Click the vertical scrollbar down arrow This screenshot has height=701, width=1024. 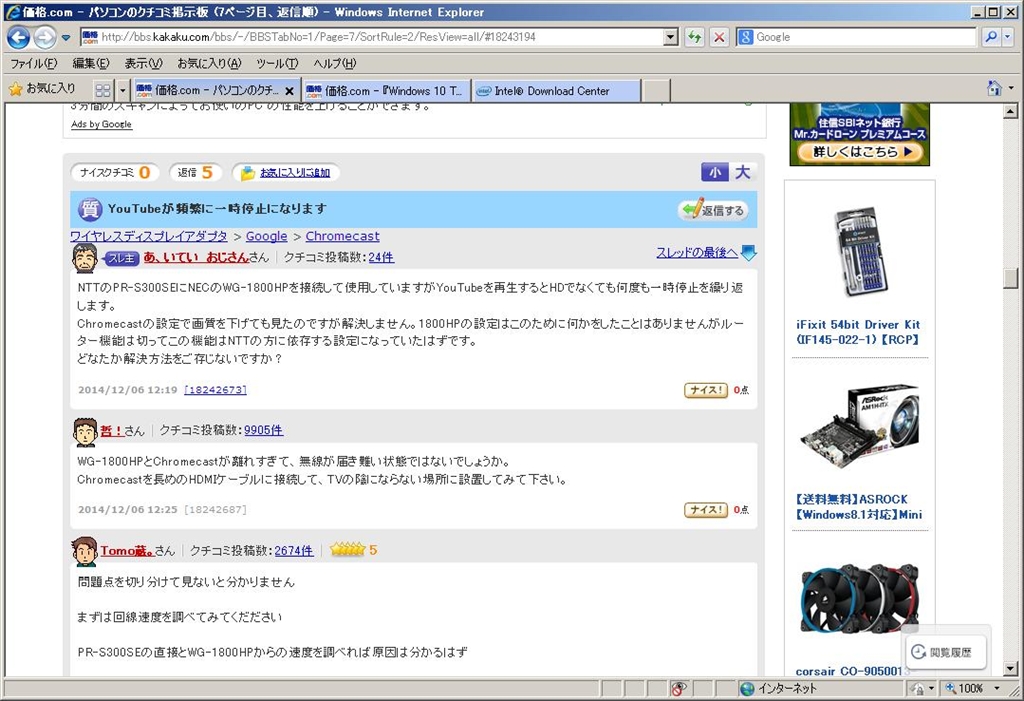1010,669
